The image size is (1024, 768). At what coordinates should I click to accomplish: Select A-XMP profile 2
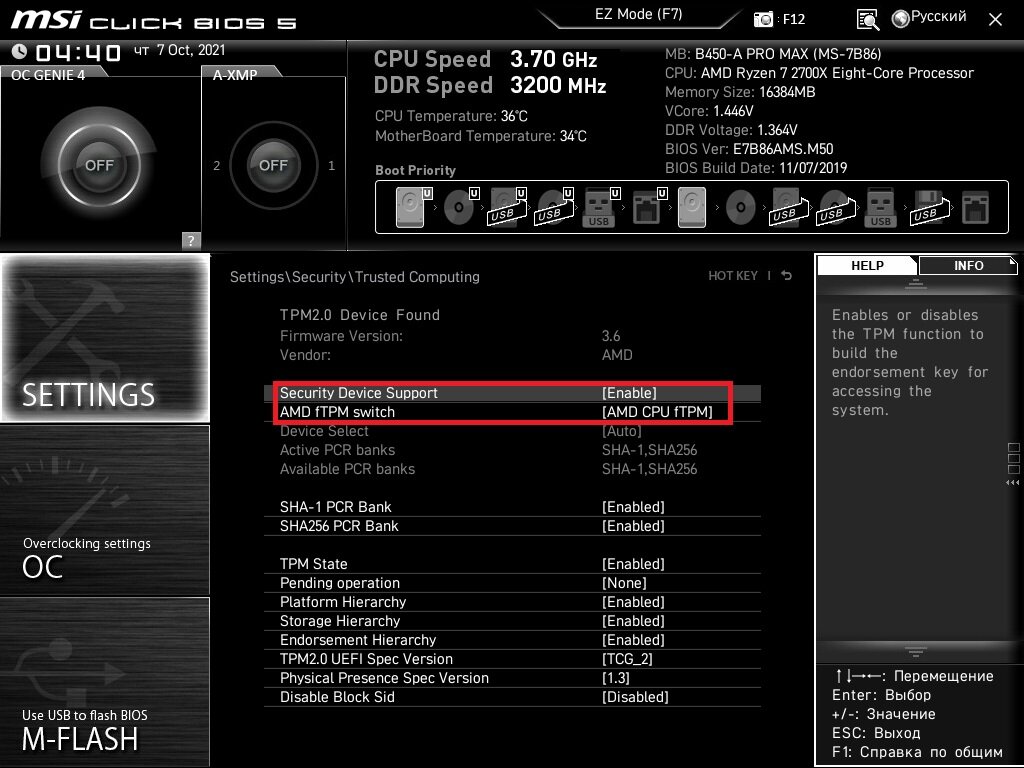(x=217, y=166)
